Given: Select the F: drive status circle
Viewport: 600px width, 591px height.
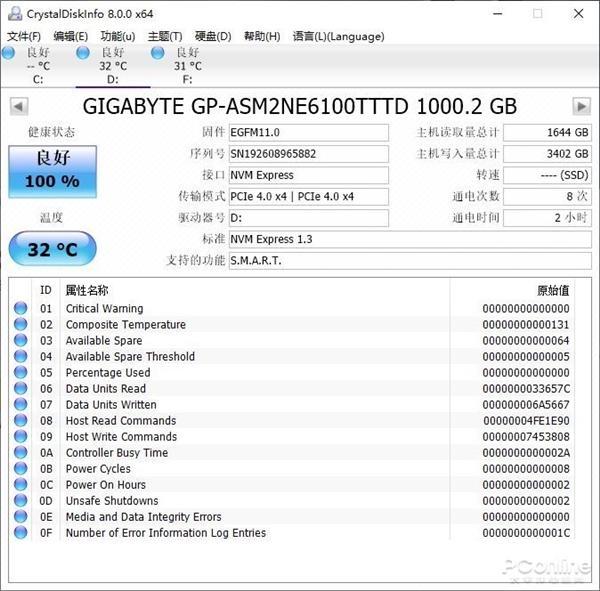Looking at the screenshot, I should tap(158, 53).
